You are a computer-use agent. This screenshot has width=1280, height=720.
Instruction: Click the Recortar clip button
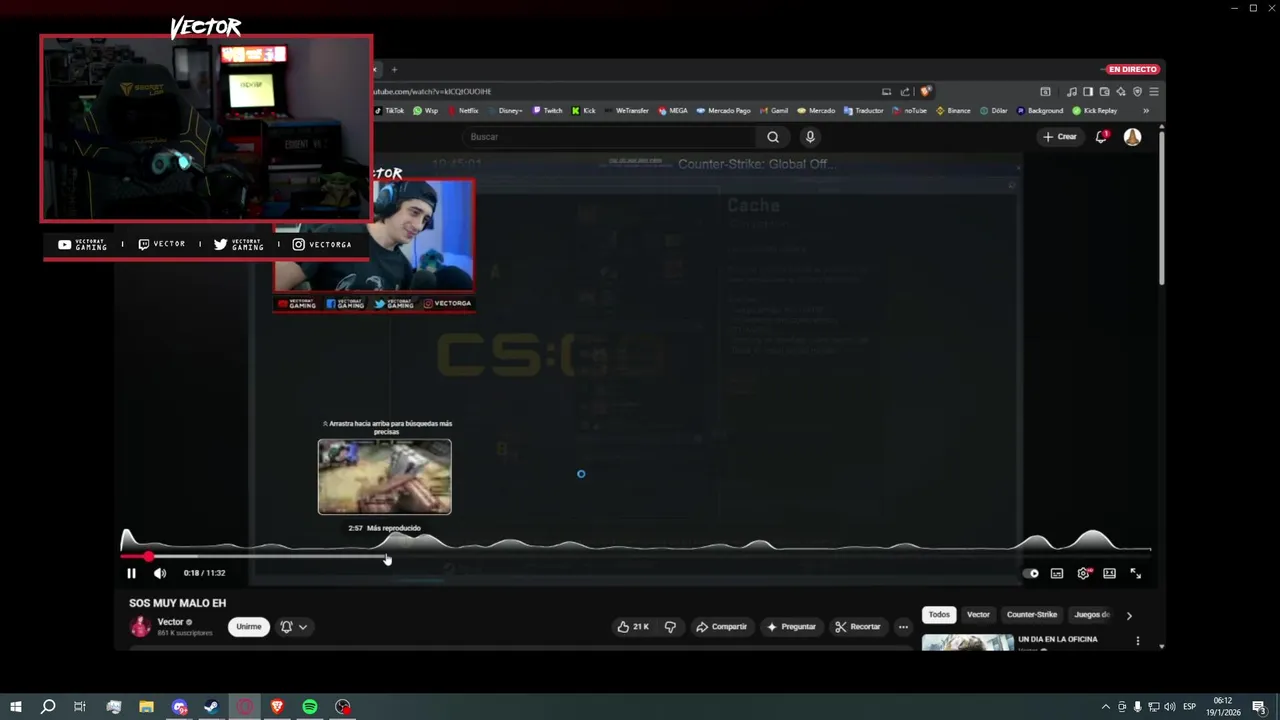pyautogui.click(x=858, y=627)
